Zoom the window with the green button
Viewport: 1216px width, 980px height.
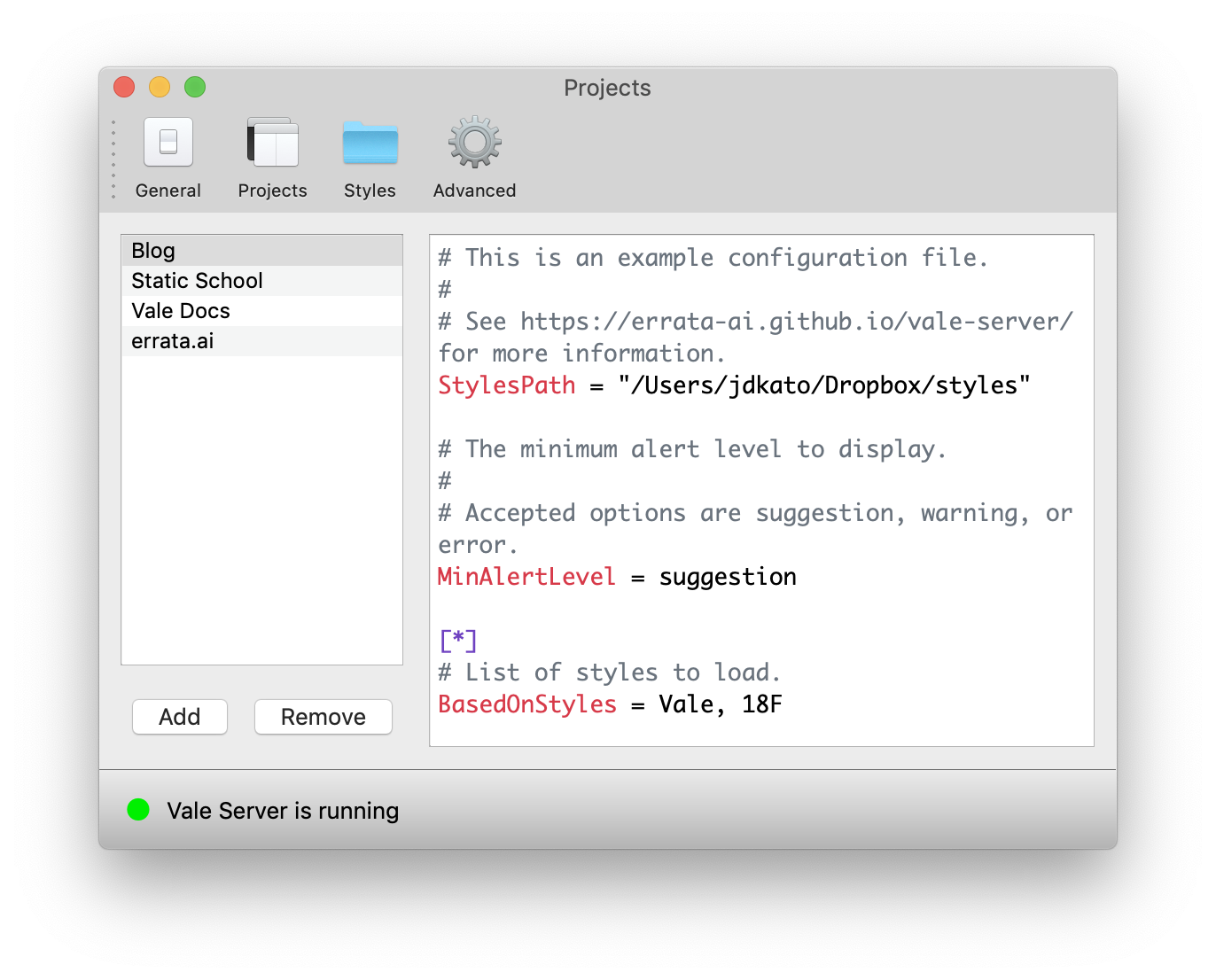(195, 87)
